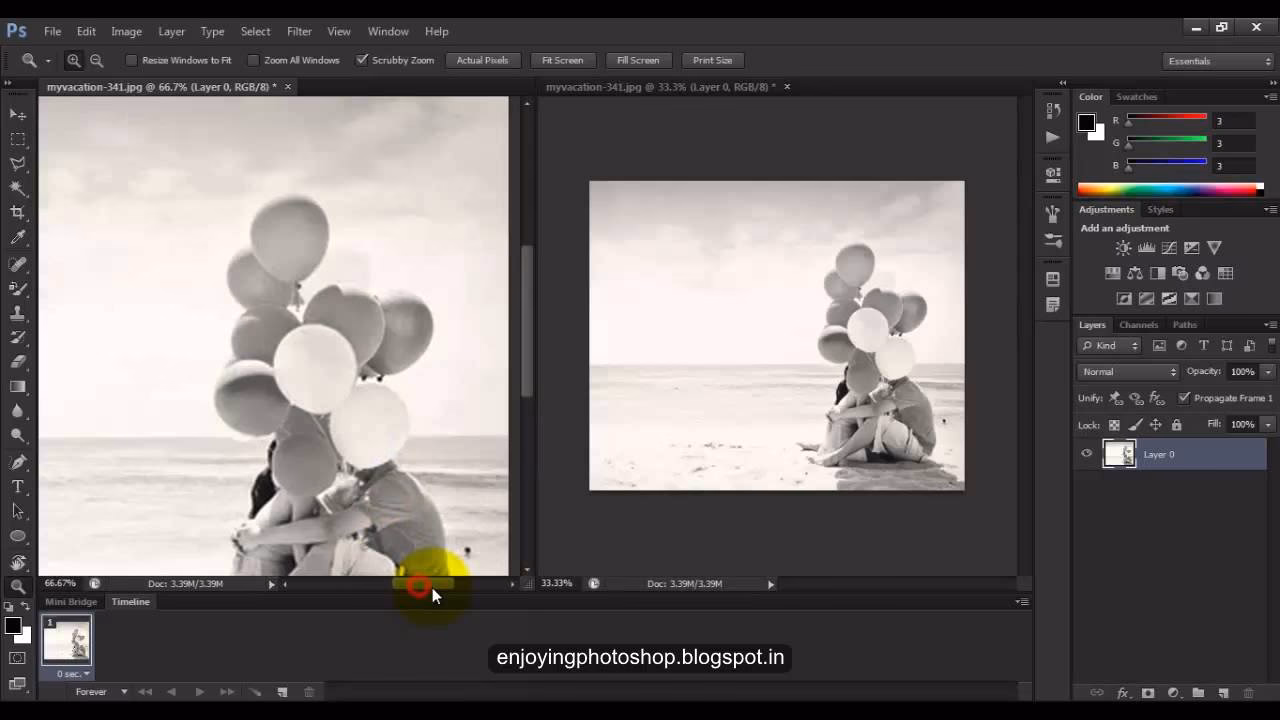The image size is (1280, 720).
Task: Select the Crop tool
Action: pyautogui.click(x=18, y=213)
